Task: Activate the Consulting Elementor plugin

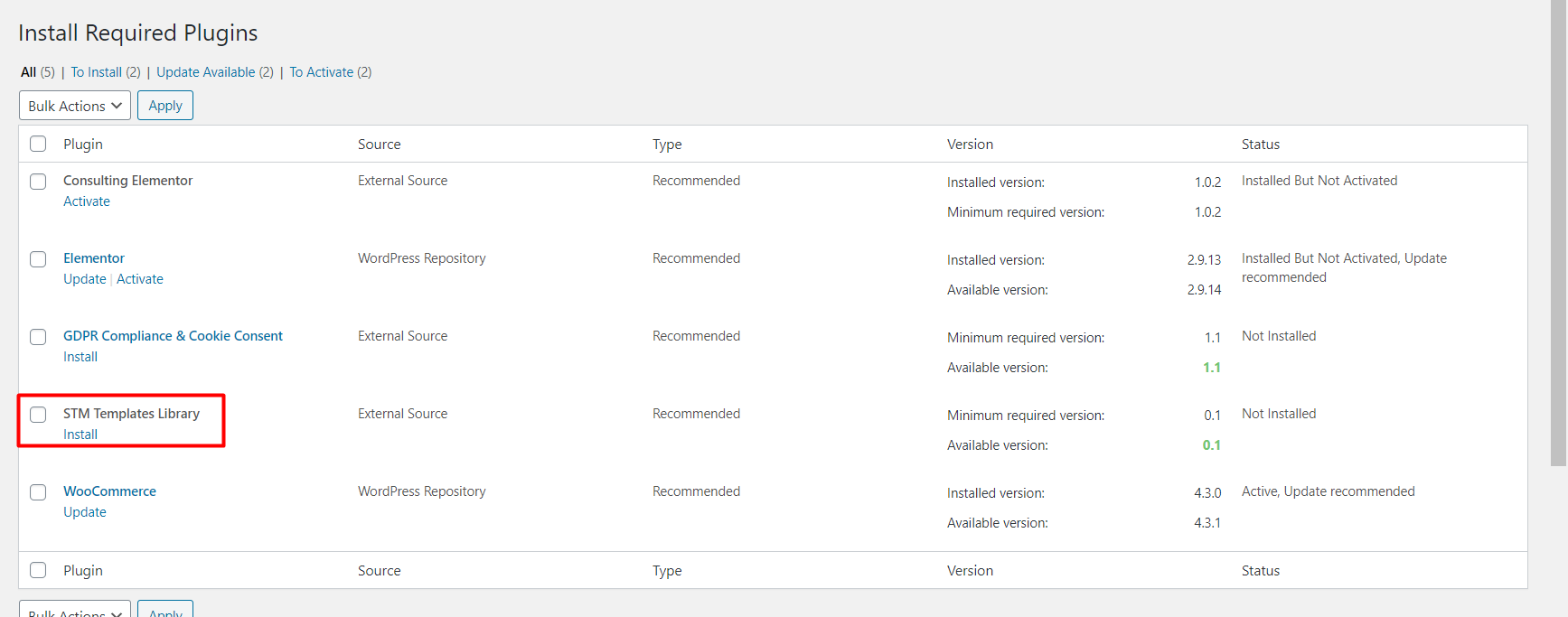Action: 87,201
